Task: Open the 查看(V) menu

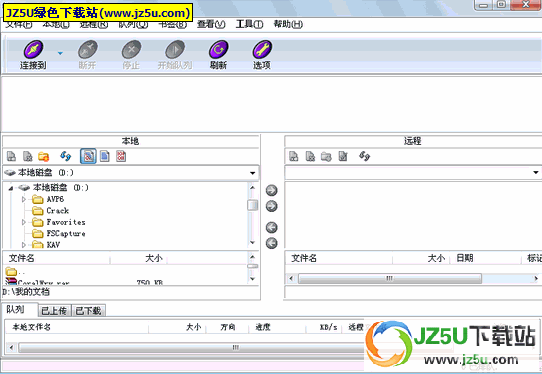Action: pyautogui.click(x=211, y=24)
